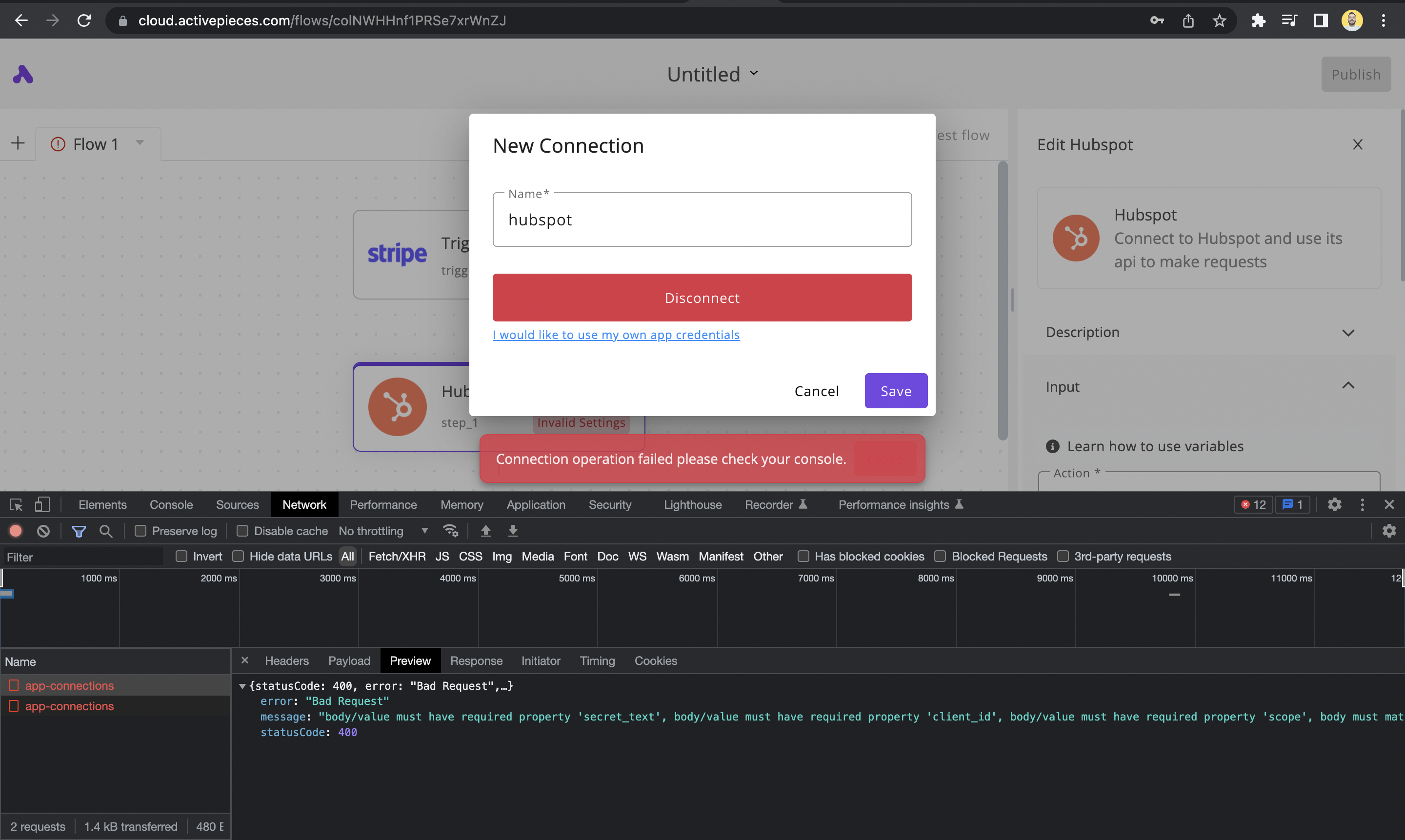Screen dimensions: 1405x840
Task: Enable the Preserve log checkbox
Action: [140, 531]
